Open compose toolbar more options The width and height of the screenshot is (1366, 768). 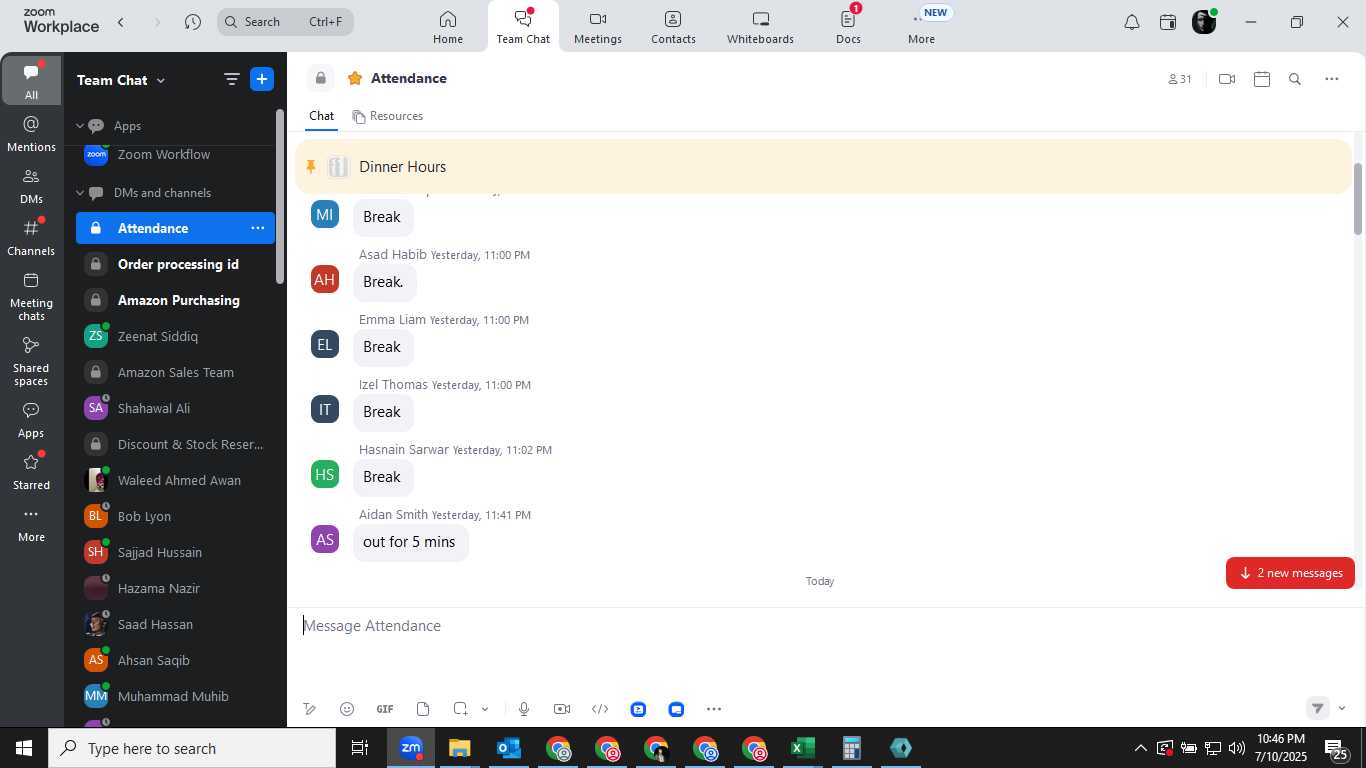714,709
